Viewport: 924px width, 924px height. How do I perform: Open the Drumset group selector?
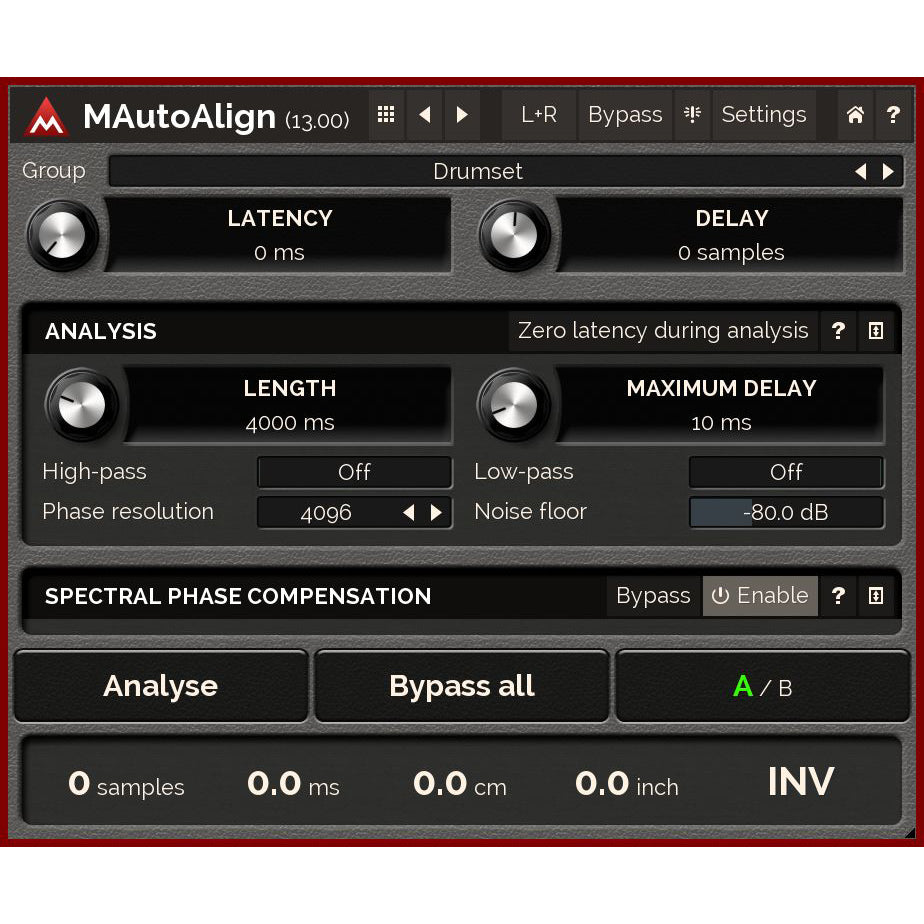(478, 171)
